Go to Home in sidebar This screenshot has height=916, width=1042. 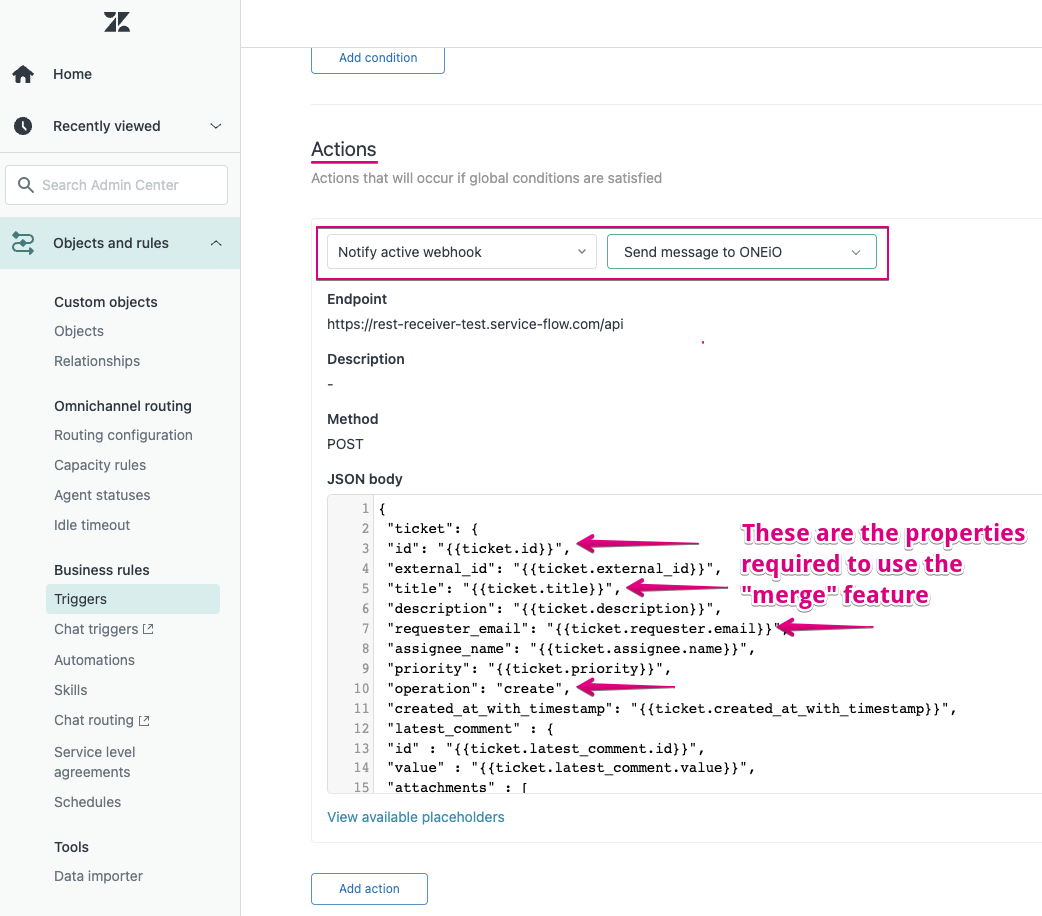(x=72, y=74)
